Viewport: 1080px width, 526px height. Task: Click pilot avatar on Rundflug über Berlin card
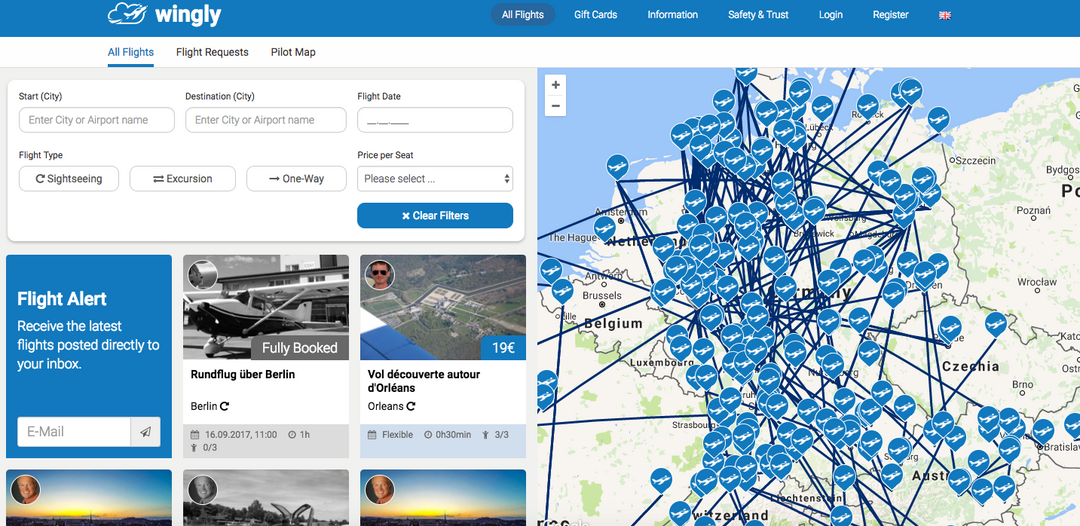202,275
